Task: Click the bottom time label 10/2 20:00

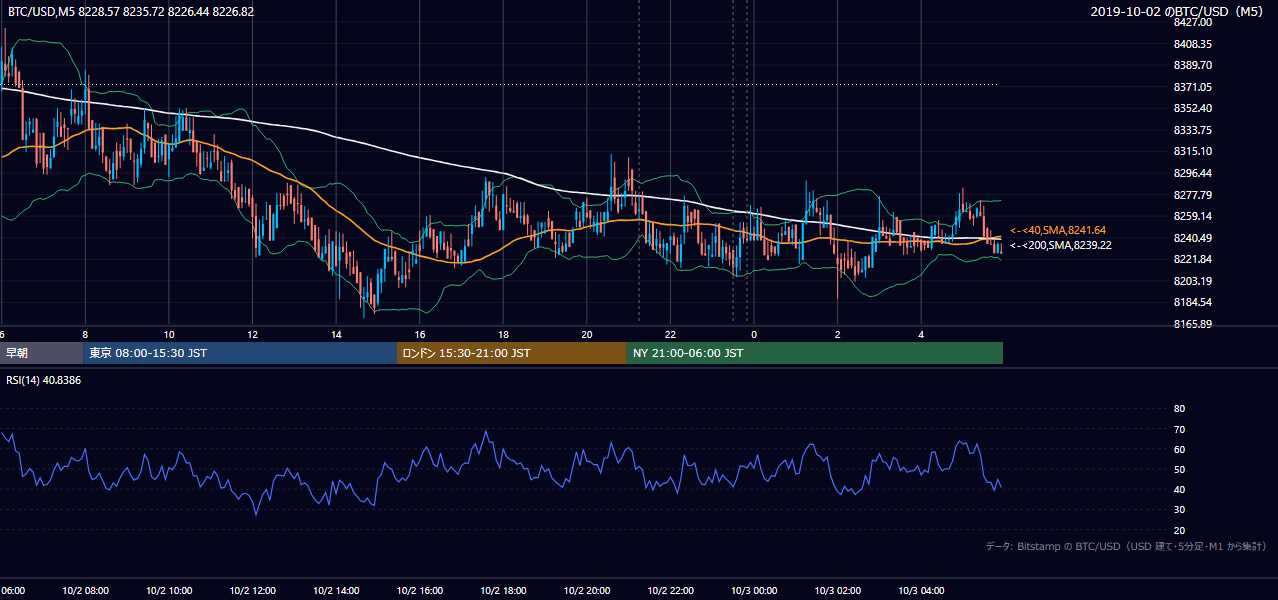Action: (587, 591)
